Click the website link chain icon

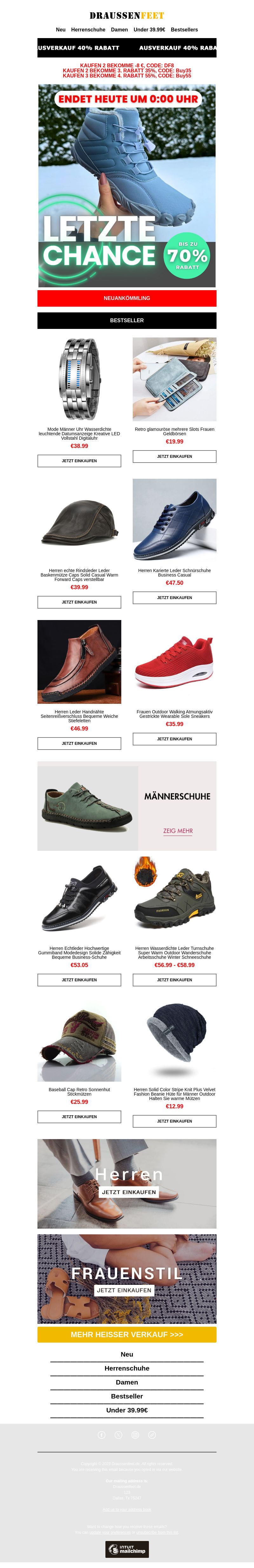click(152, 1435)
